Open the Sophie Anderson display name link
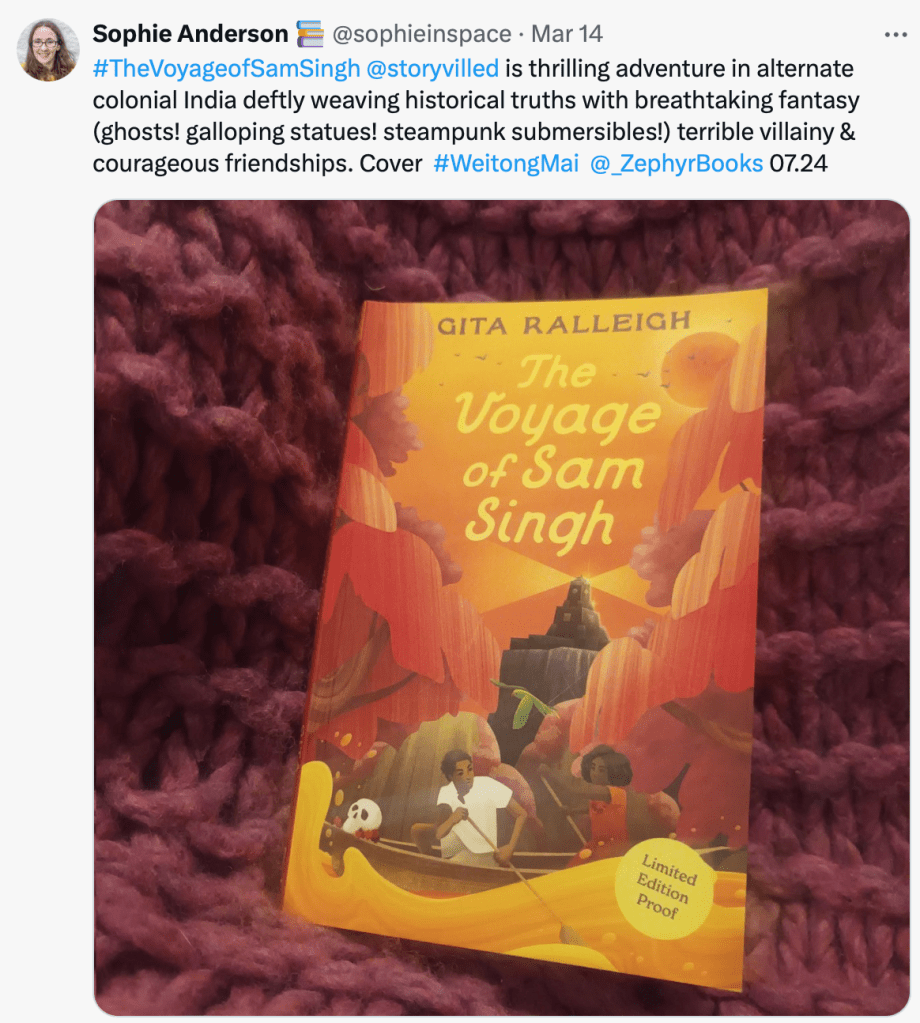This screenshot has width=920, height=1023. (190, 34)
